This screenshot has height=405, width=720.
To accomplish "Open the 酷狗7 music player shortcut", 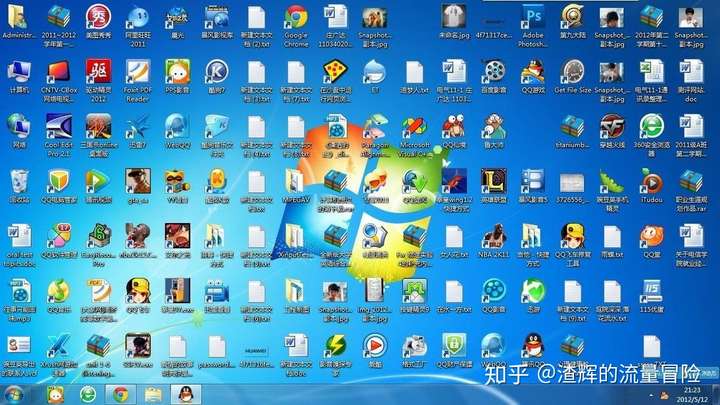I will coord(217,73).
